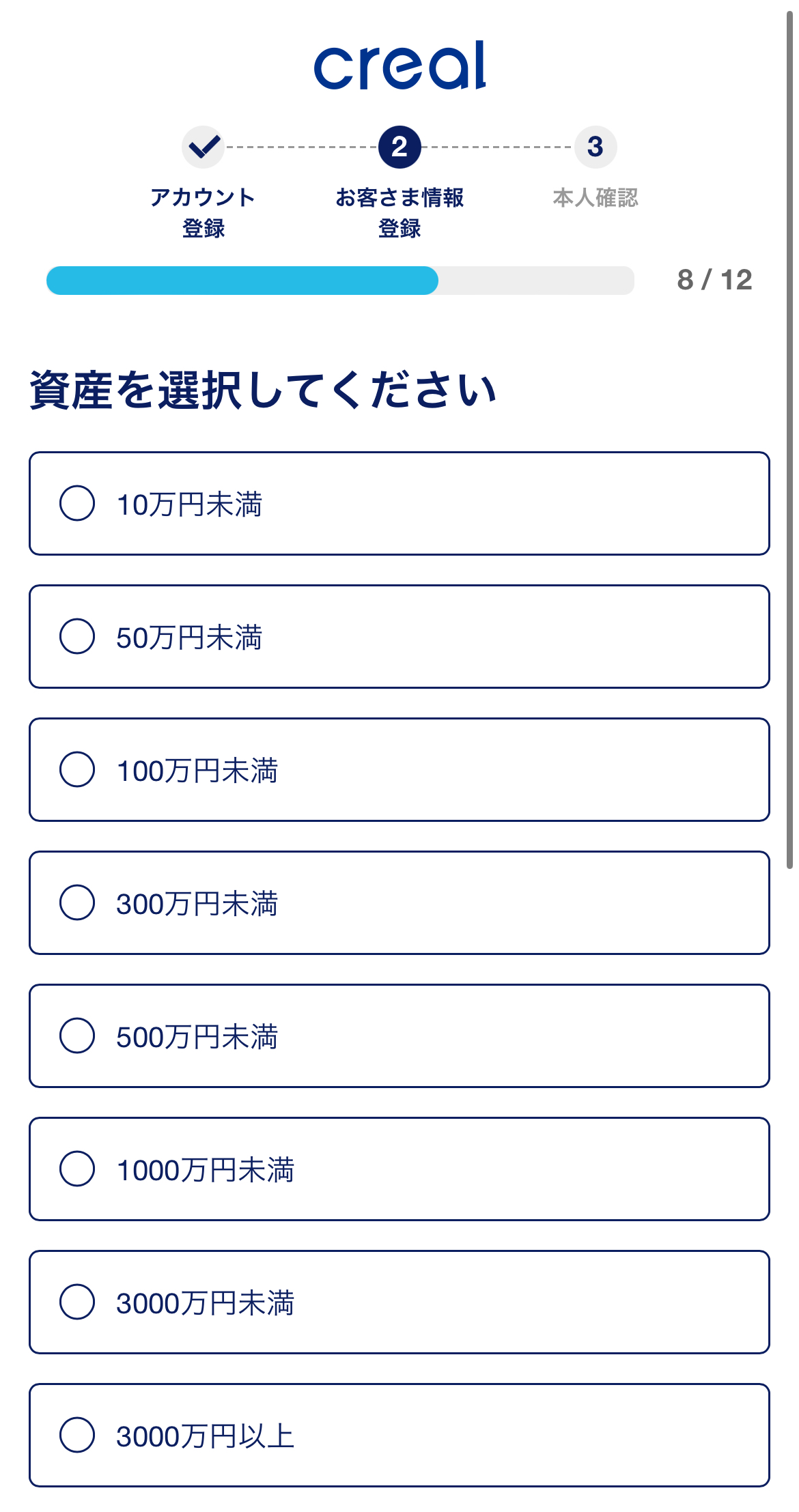Screen dimensions: 799x1512
Task: Pick the 1000万円未満 radio option
Action: (x=77, y=1169)
